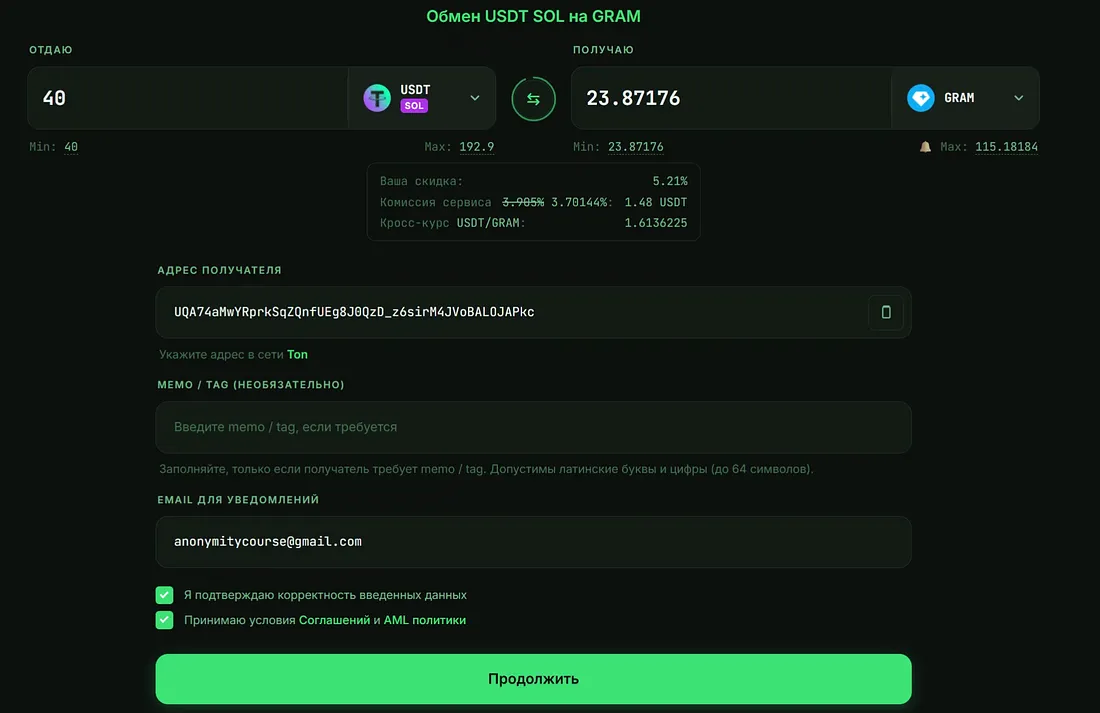Click the recipient address input field

point(512,312)
